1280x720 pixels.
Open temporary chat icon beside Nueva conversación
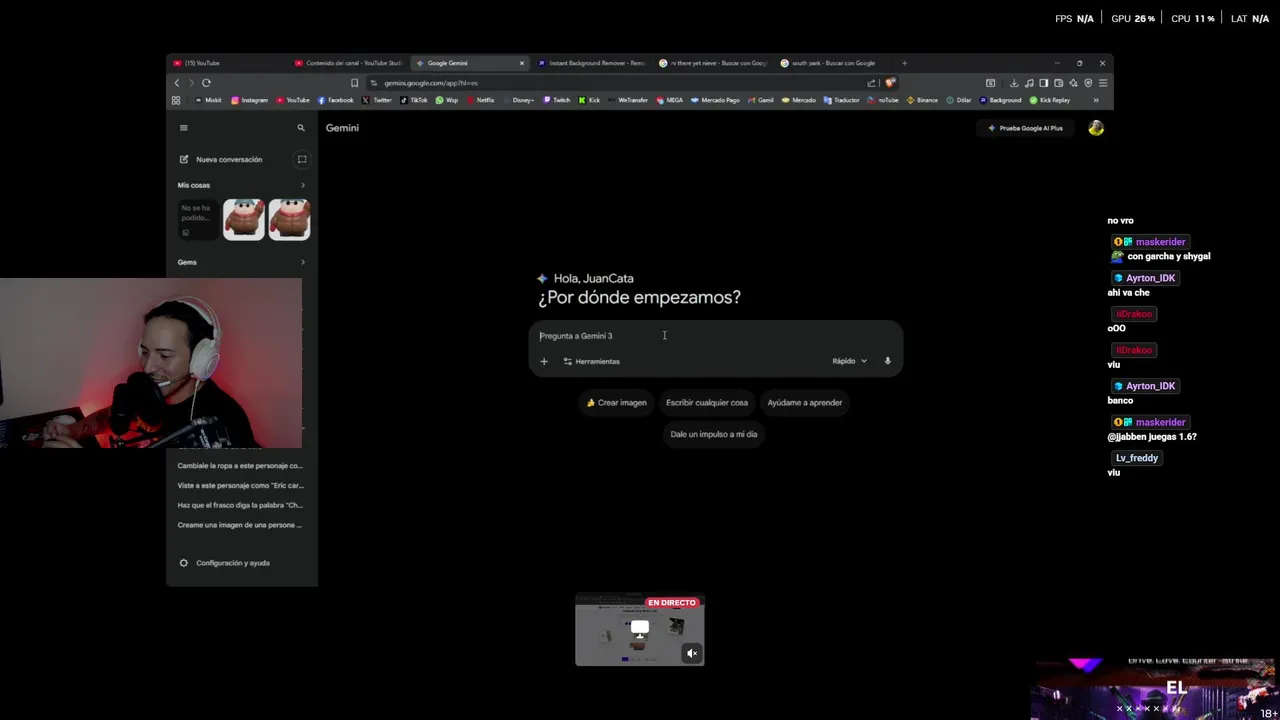click(302, 159)
